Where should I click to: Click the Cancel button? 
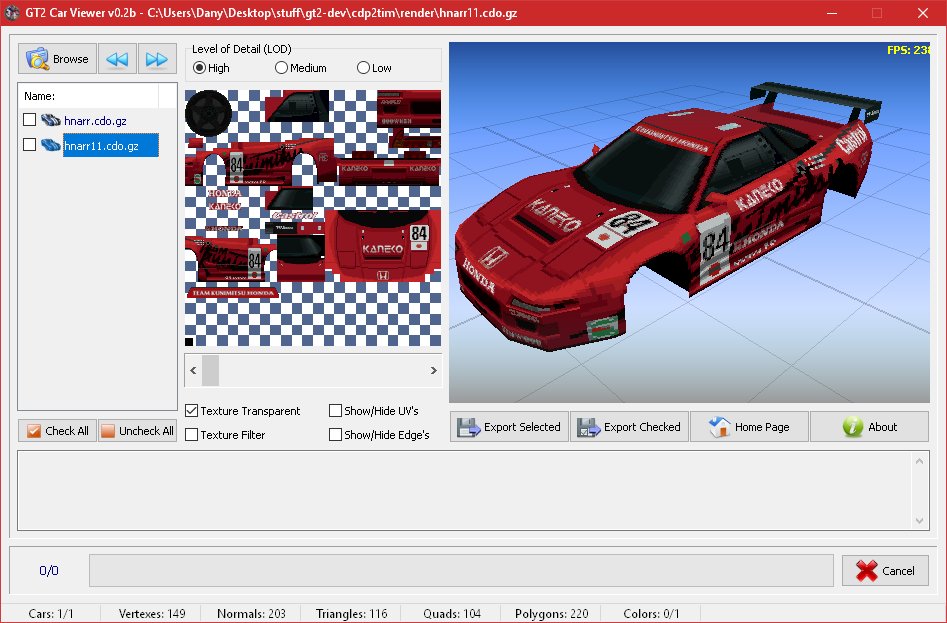tap(885, 570)
